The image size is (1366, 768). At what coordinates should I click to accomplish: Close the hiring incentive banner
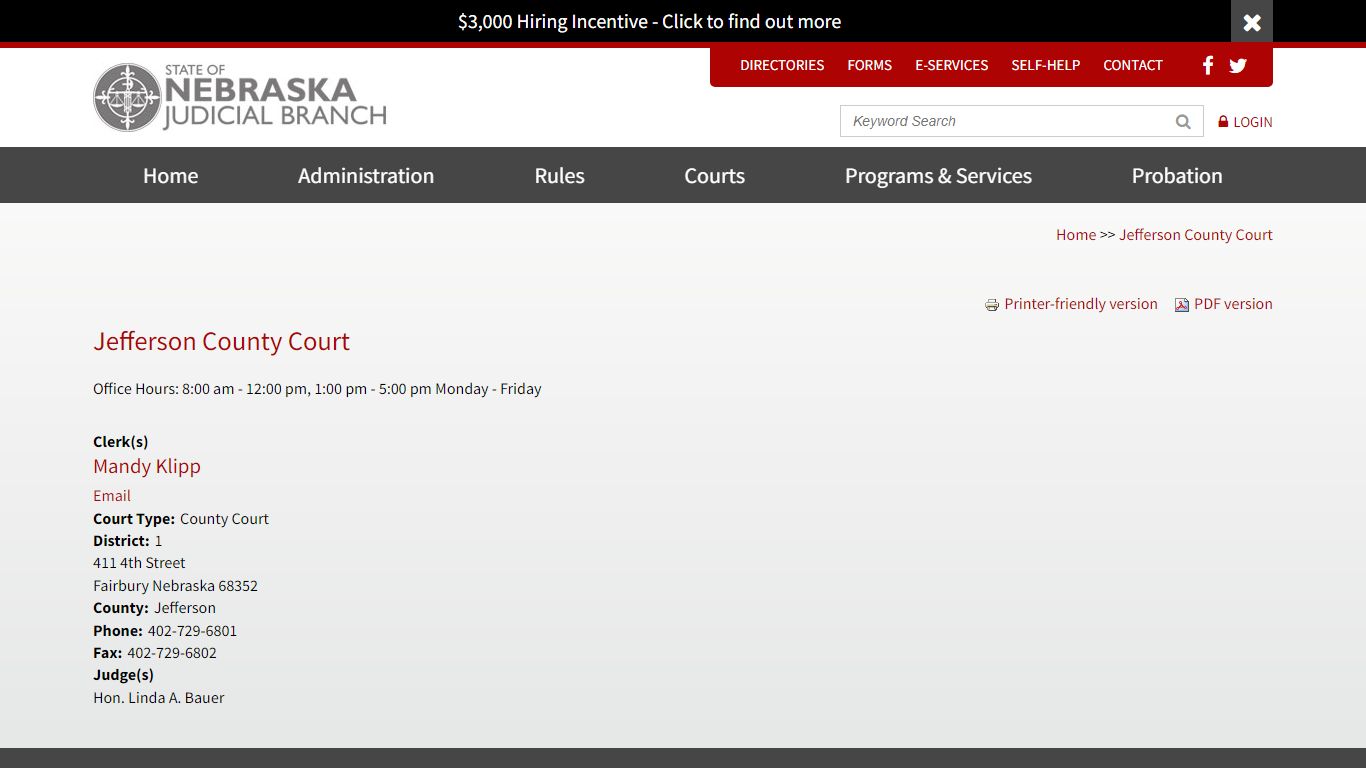[x=1251, y=22]
